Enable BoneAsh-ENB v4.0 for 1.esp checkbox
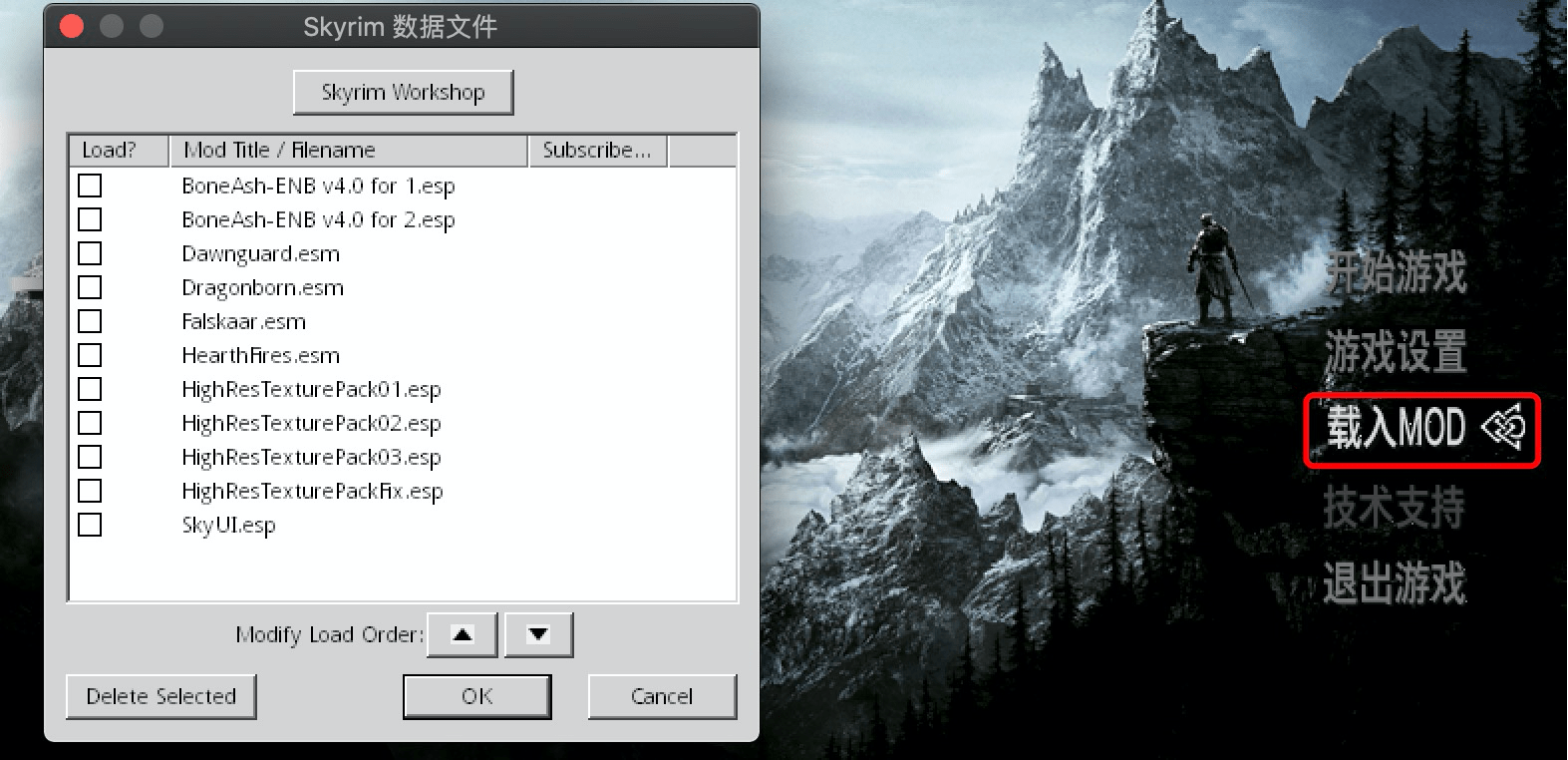The image size is (1568, 760). 90,186
